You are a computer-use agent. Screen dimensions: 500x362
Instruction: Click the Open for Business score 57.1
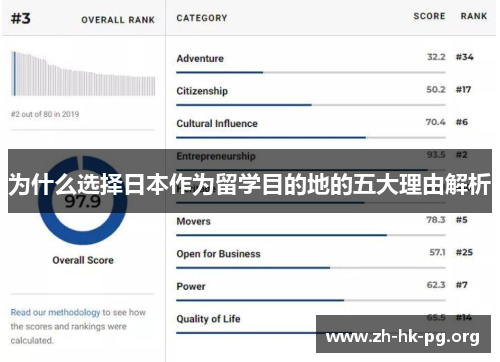click(438, 252)
